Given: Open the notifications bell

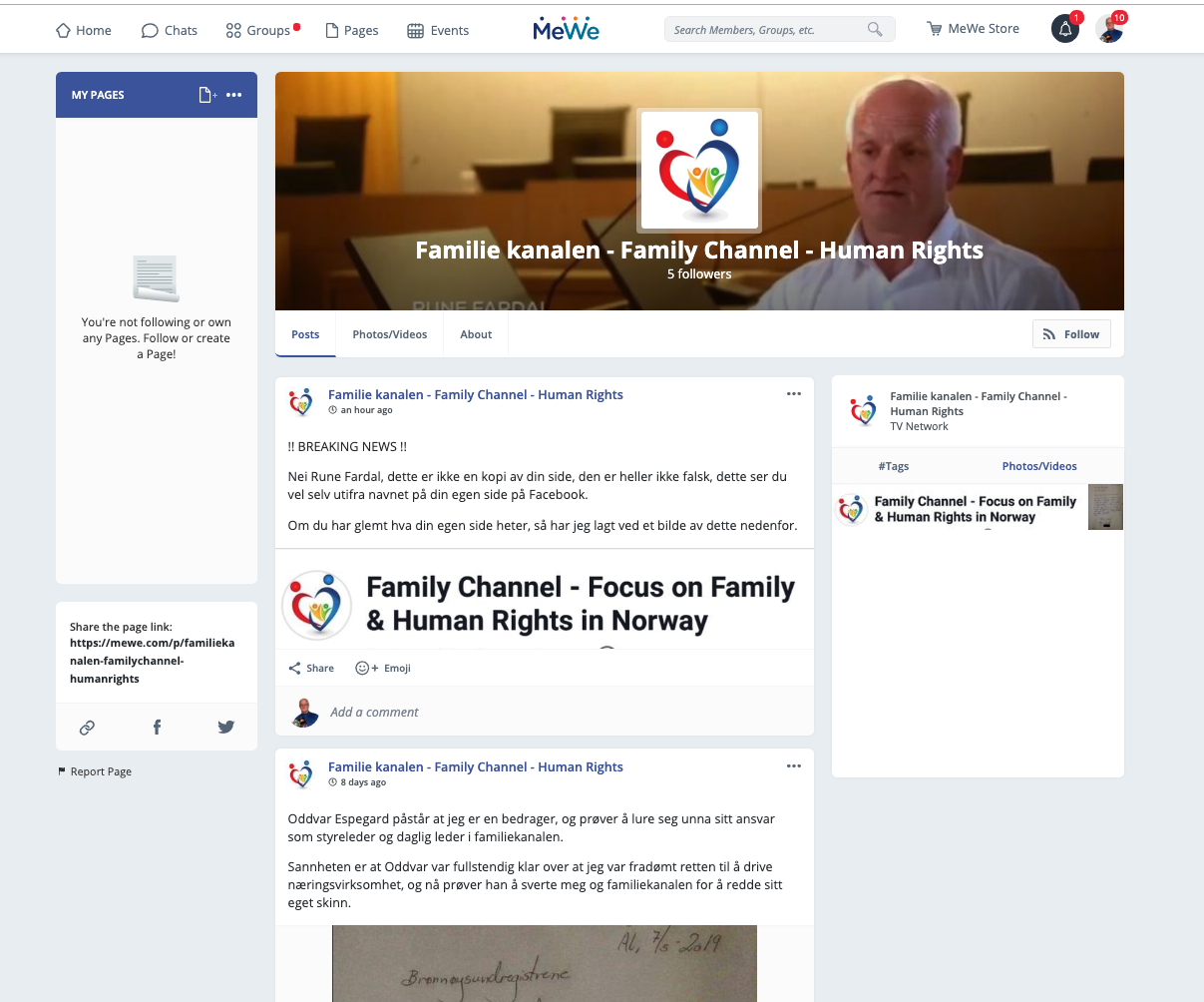Looking at the screenshot, I should (1065, 29).
